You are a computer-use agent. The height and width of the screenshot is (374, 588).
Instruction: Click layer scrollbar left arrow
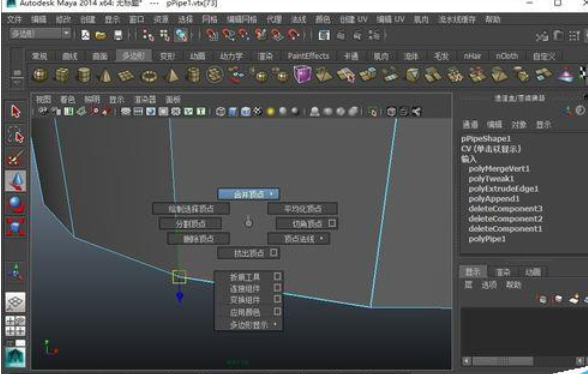coord(466,361)
